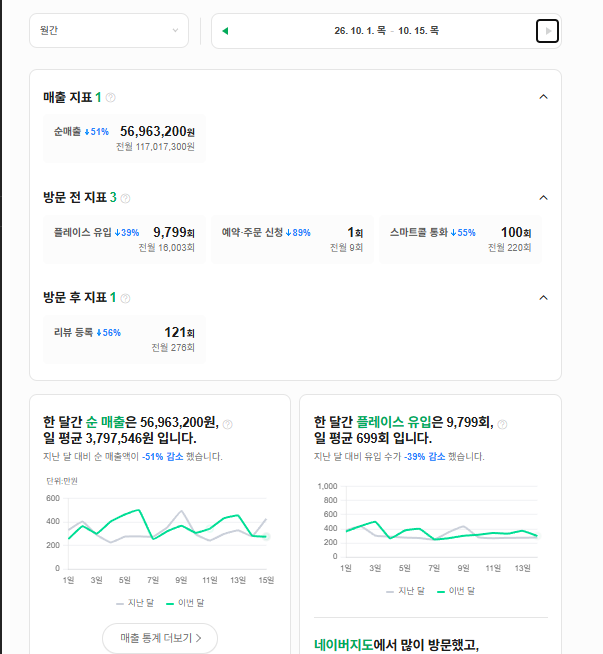Click the -51% 감소 text under sales heading
The image size is (603, 654).
pyautogui.click(x=163, y=457)
